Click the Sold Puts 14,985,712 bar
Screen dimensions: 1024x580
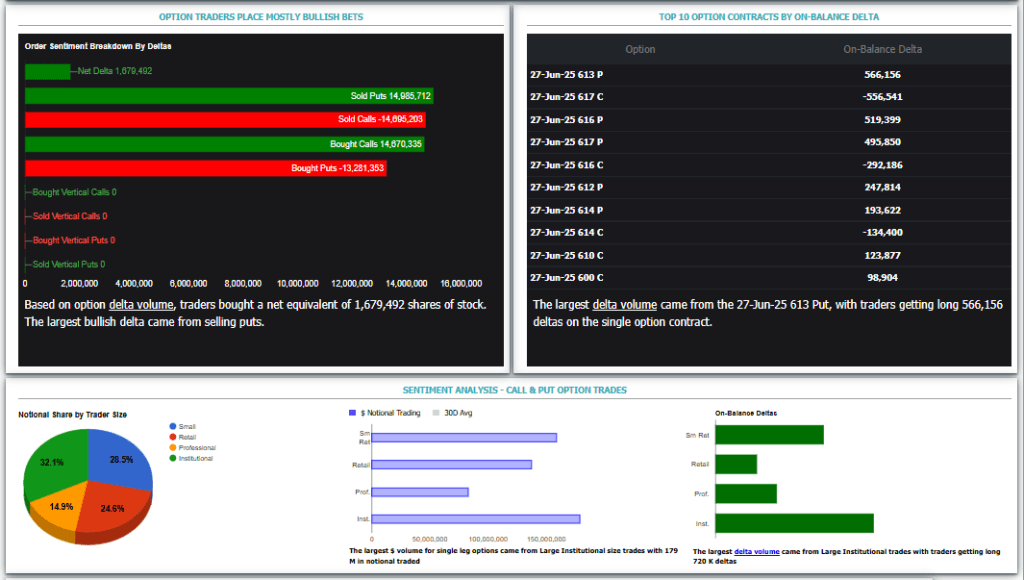pyautogui.click(x=229, y=95)
